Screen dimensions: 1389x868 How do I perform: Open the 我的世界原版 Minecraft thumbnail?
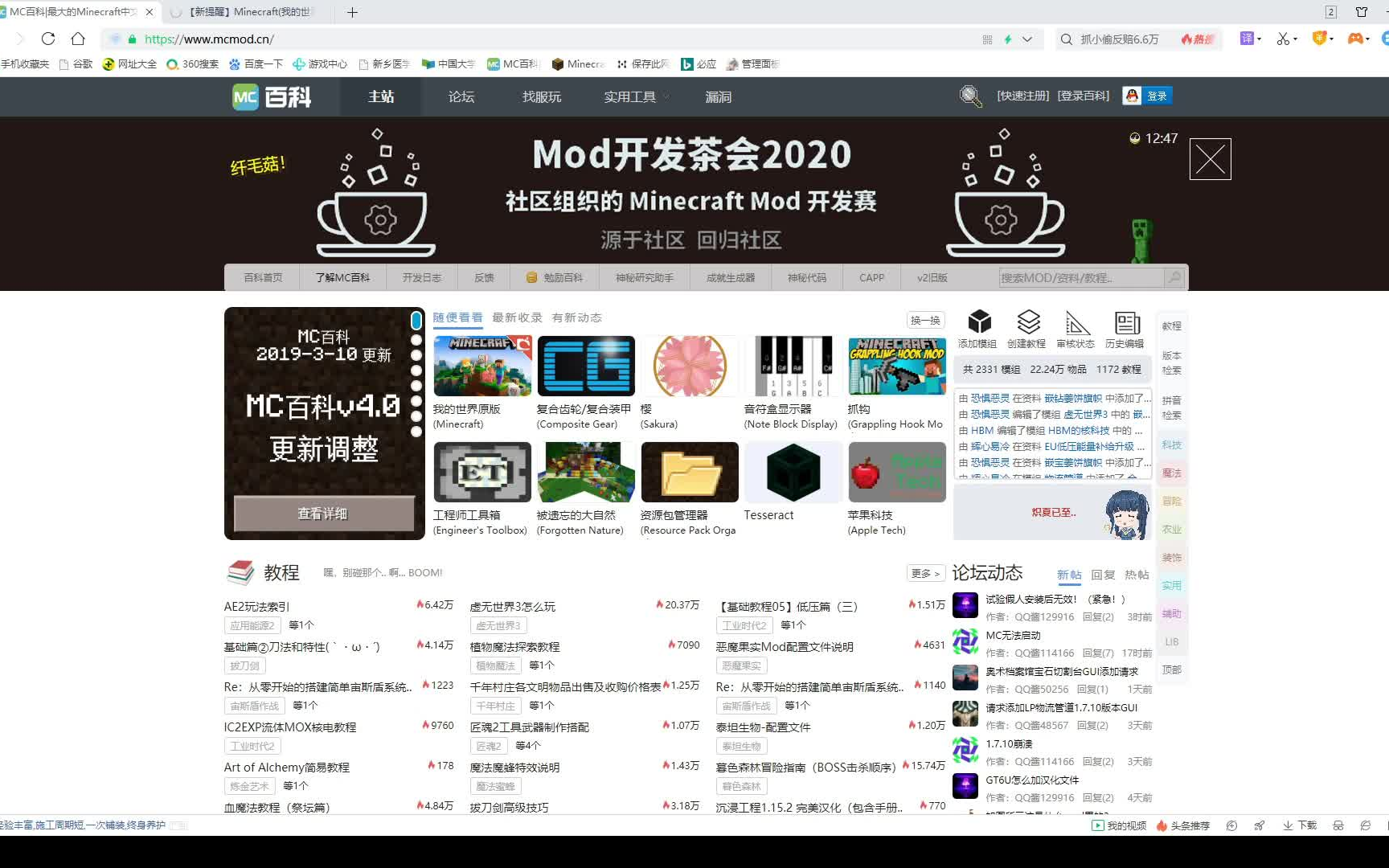pos(482,366)
